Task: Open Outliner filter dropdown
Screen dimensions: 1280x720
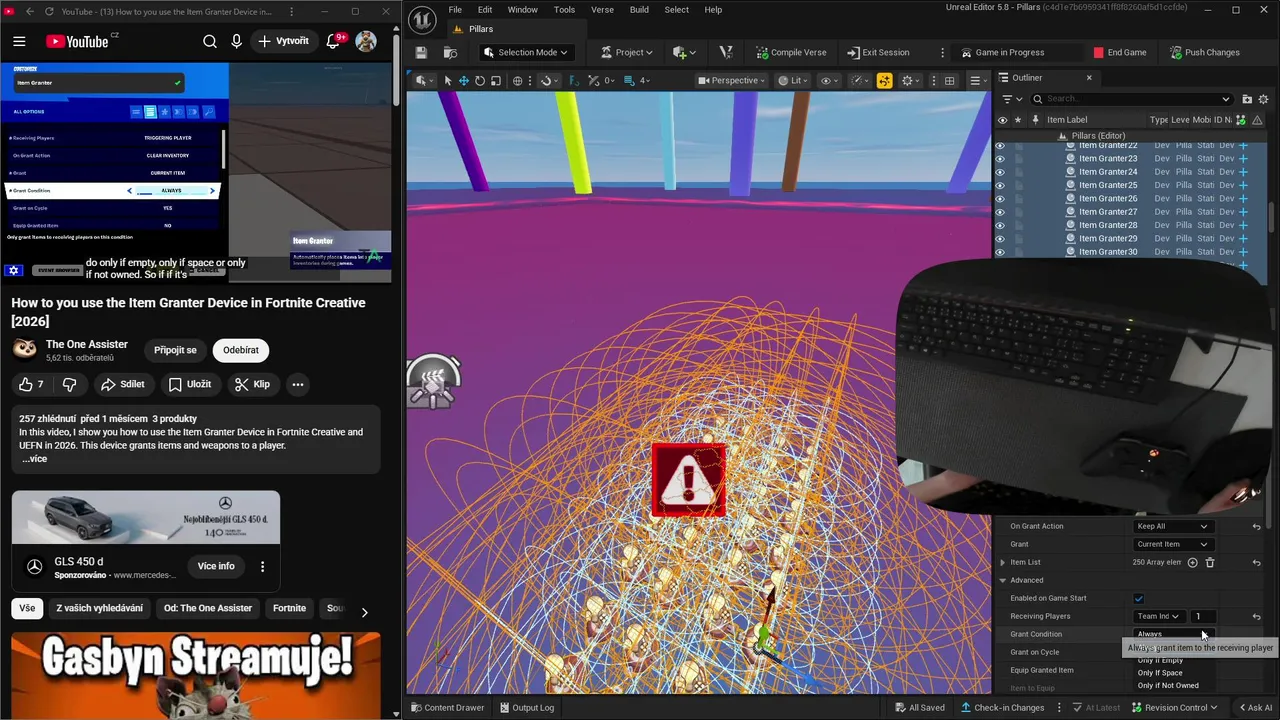Action: pyautogui.click(x=1011, y=99)
